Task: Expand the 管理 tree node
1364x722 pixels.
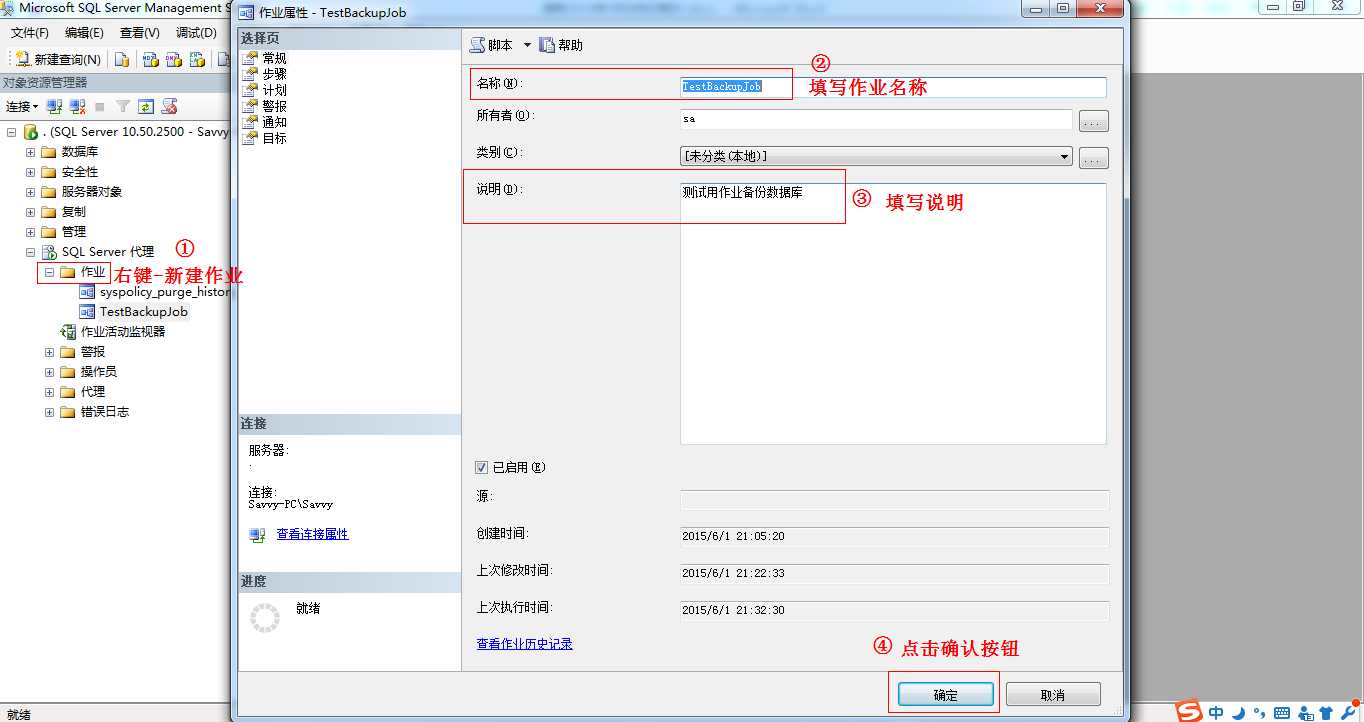Action: (30, 232)
